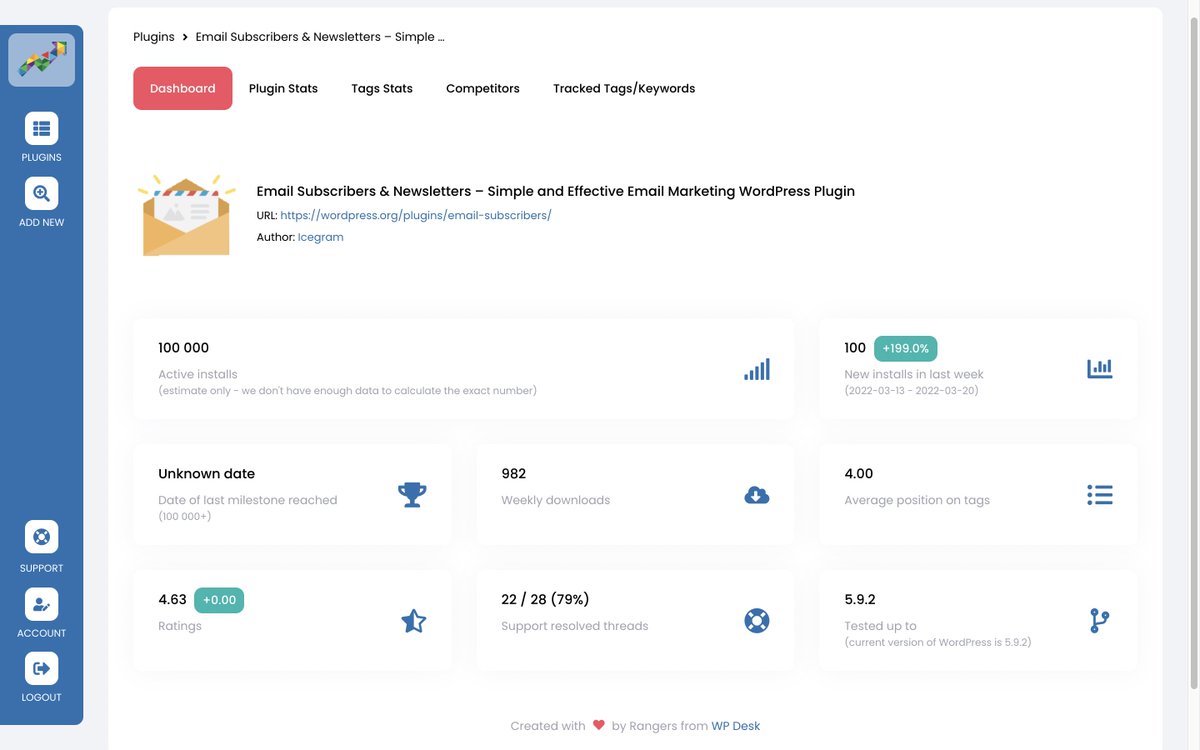This screenshot has width=1200, height=750.
Task: Click the signal bars icon on Active installs card
Action: (757, 369)
